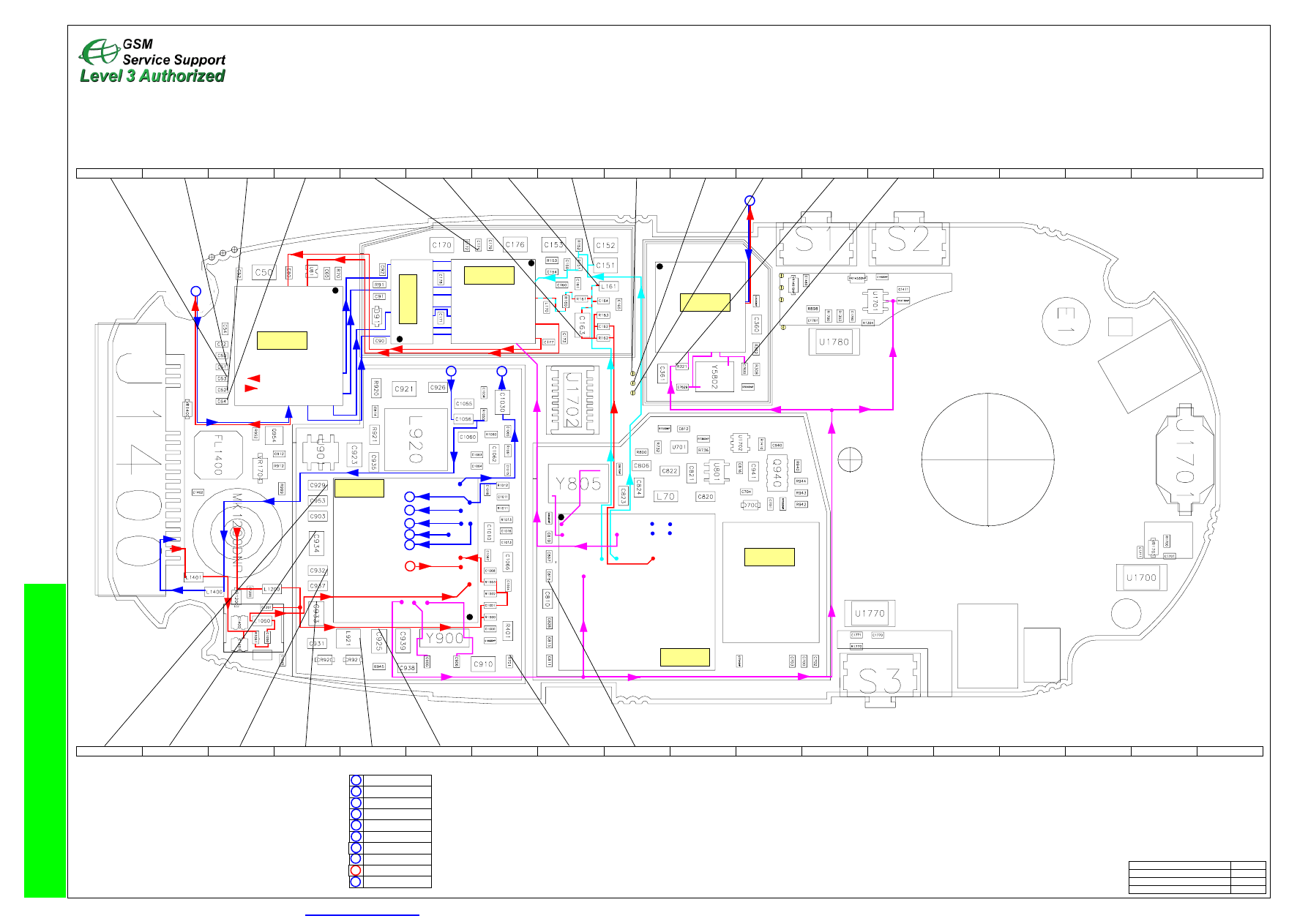Screen dimensions: 1308x924
Task: Select the red circle in the legend table
Action: pos(356,871)
